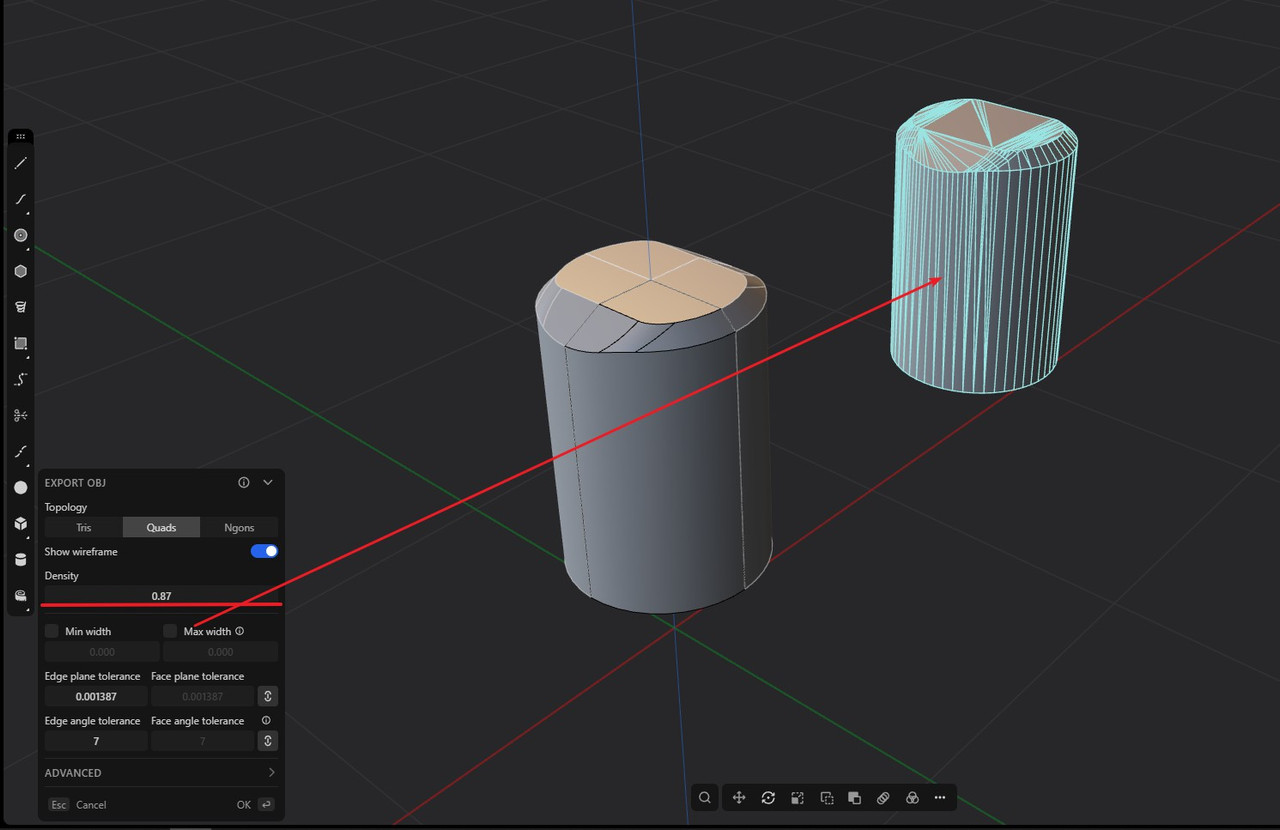Turn off Show wireframe switch
The height and width of the screenshot is (830, 1280).
tap(264, 551)
